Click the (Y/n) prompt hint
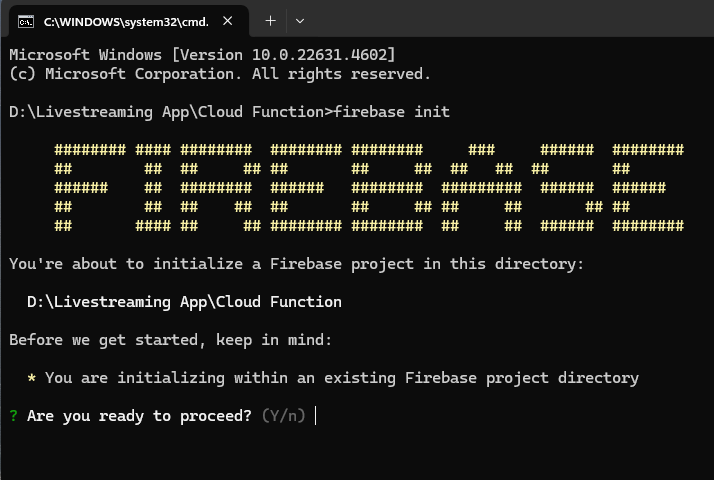This screenshot has width=714, height=480. (284, 416)
